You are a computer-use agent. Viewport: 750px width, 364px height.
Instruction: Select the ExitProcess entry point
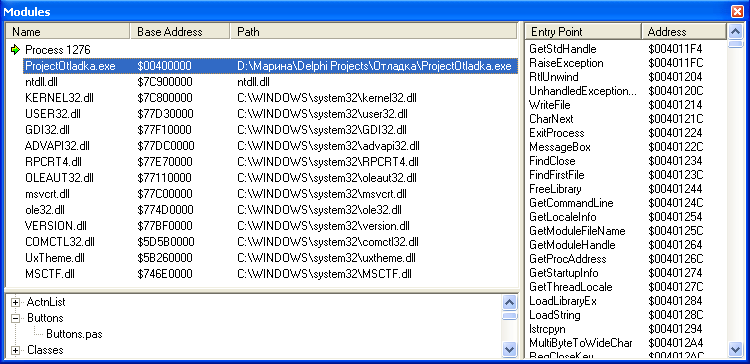click(x=557, y=133)
